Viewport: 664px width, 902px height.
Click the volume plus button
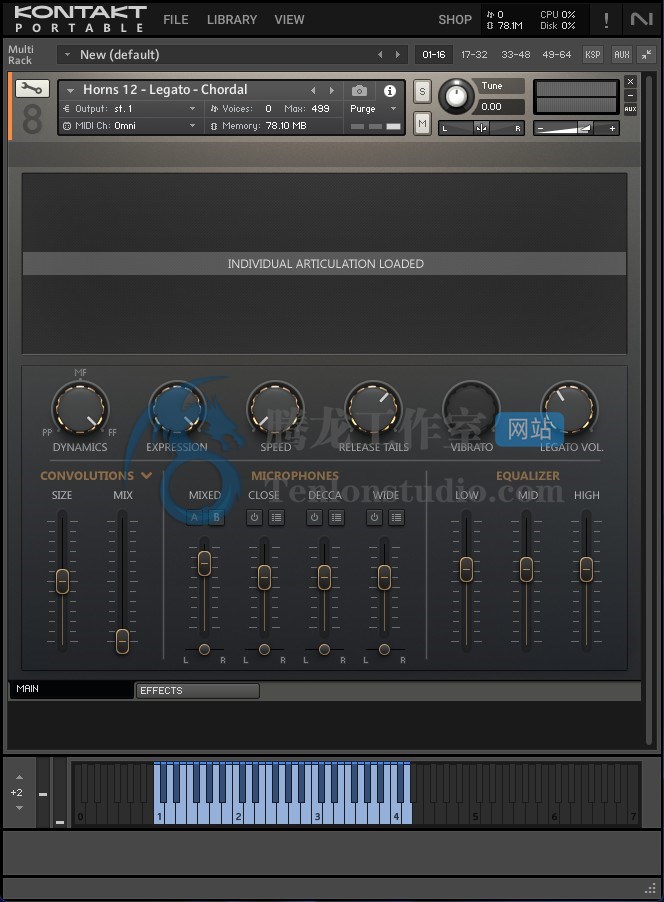click(613, 129)
